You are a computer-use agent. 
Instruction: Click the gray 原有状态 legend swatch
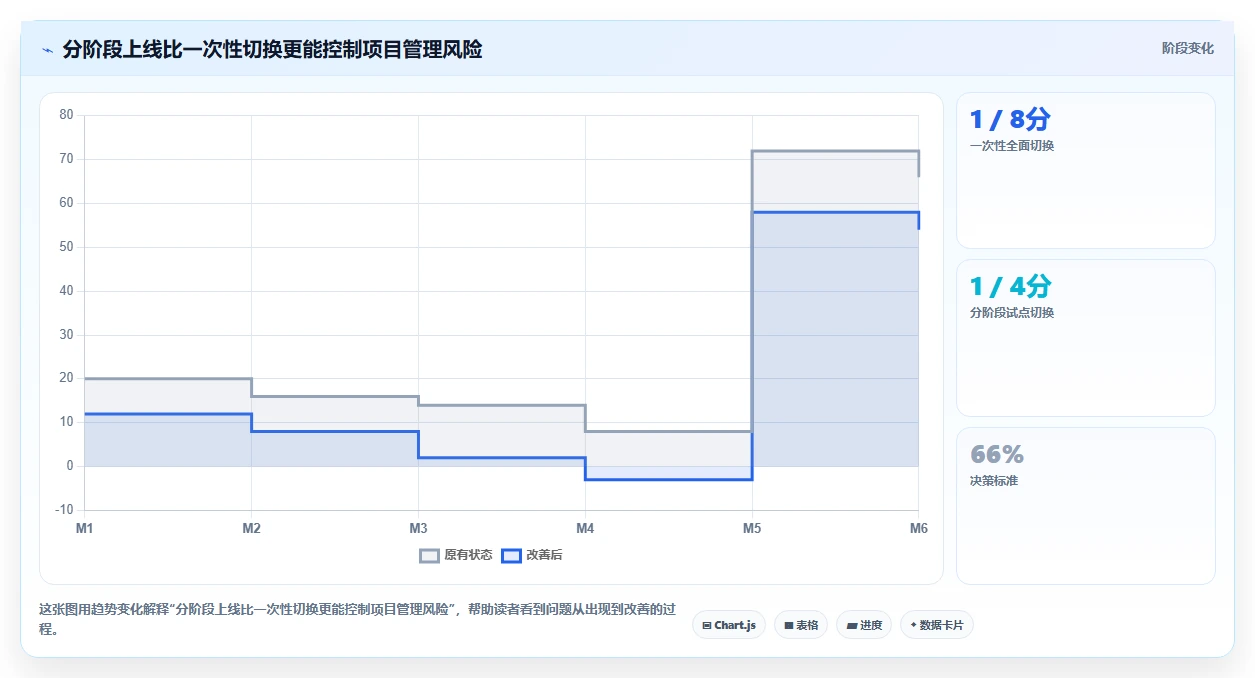[429, 556]
